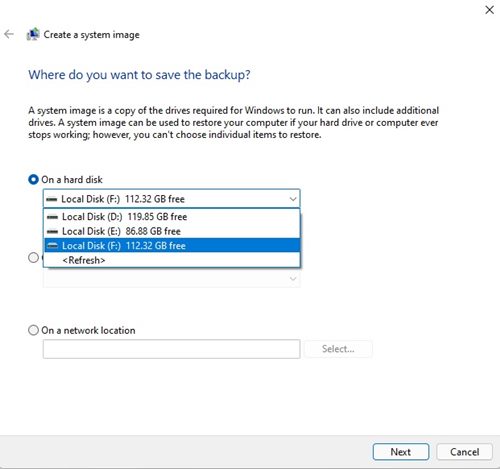Click highlighted drive icon for Local Disk (F:)
Screen dimensions: 500x469
tap(52, 246)
